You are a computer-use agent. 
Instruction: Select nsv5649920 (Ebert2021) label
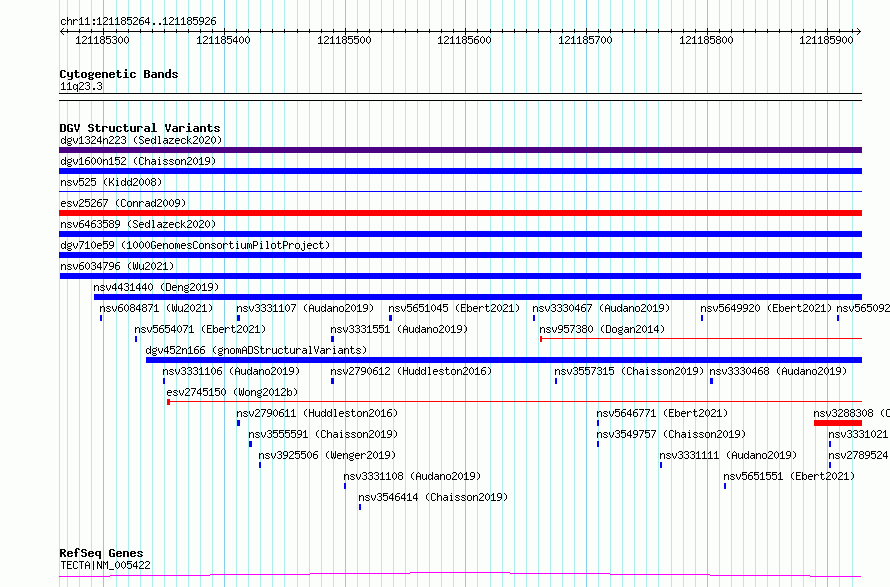pos(766,308)
